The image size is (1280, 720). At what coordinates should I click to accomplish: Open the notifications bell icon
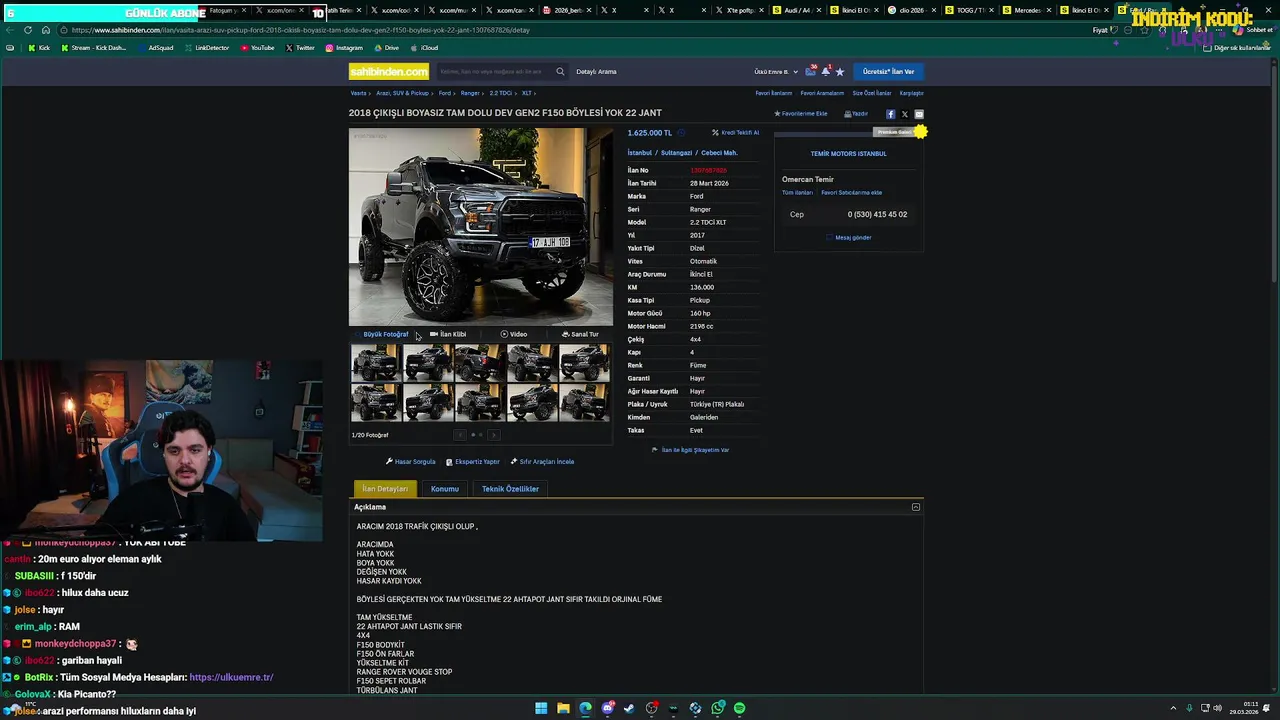pos(826,71)
